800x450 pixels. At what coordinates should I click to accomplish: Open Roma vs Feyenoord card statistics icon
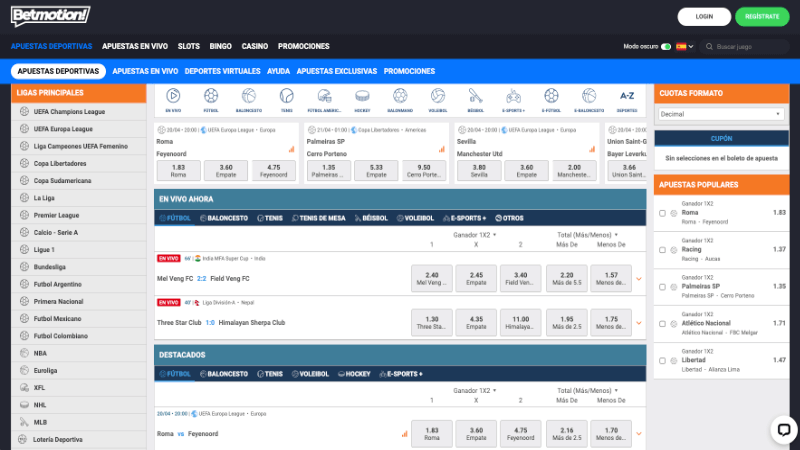pos(291,149)
